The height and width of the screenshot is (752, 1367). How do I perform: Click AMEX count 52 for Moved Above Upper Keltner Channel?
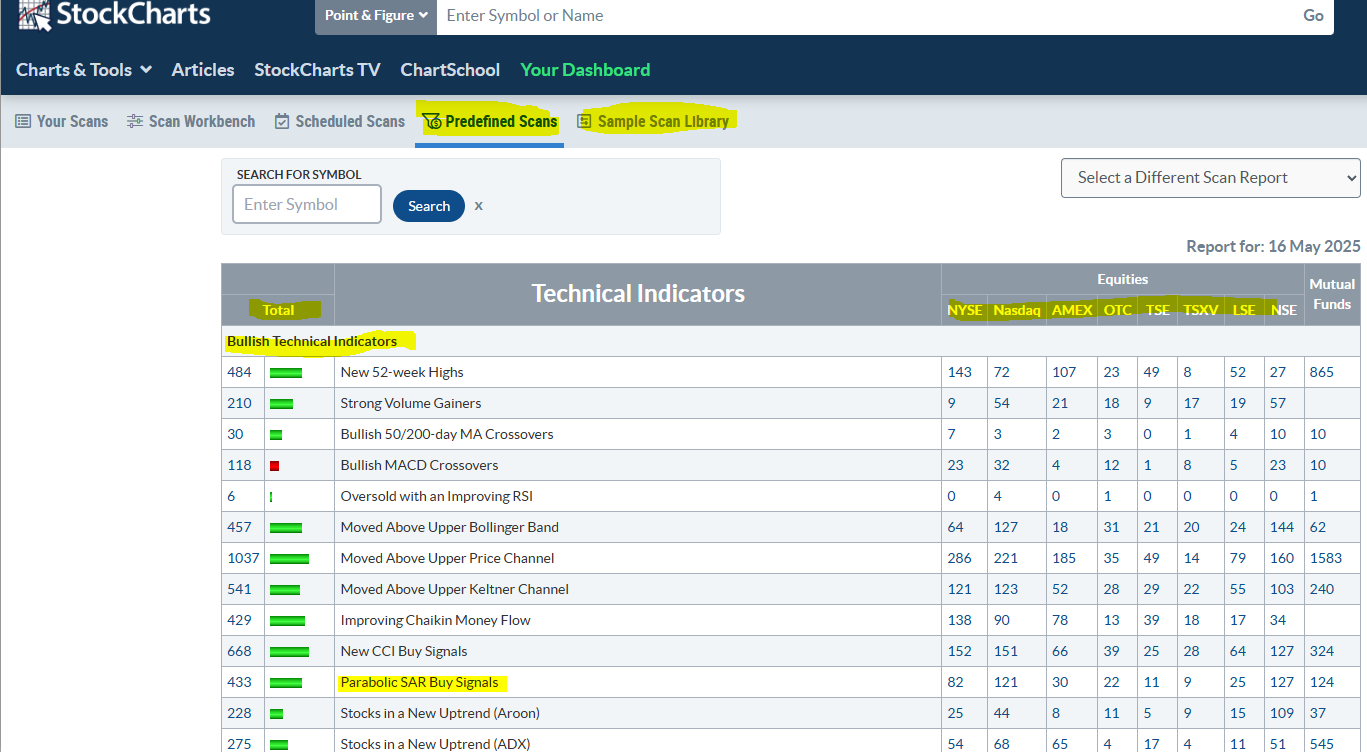click(x=1060, y=589)
